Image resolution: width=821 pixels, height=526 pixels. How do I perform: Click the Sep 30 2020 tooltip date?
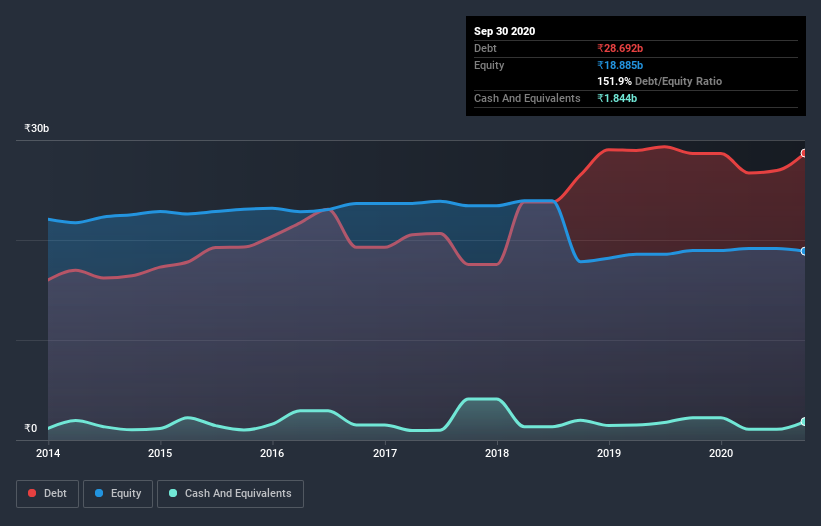[504, 31]
